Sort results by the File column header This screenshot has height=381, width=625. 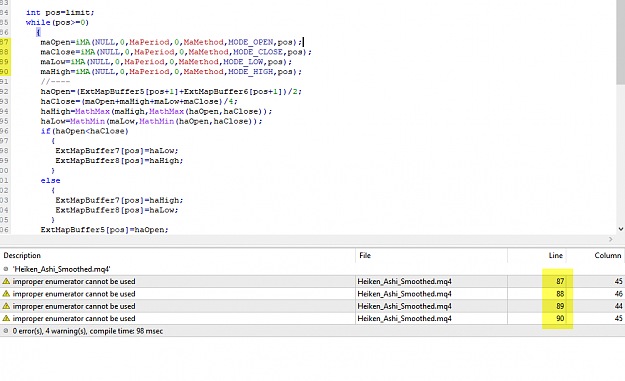tap(365, 255)
